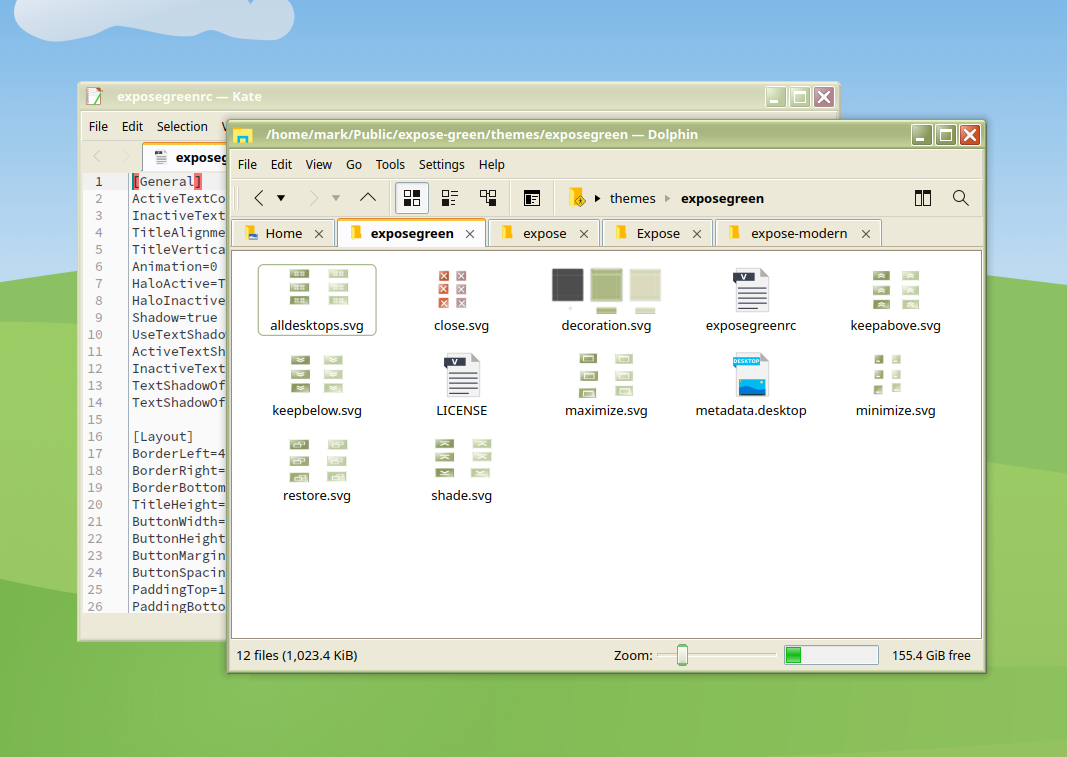Open the Dolphin search

(x=960, y=198)
